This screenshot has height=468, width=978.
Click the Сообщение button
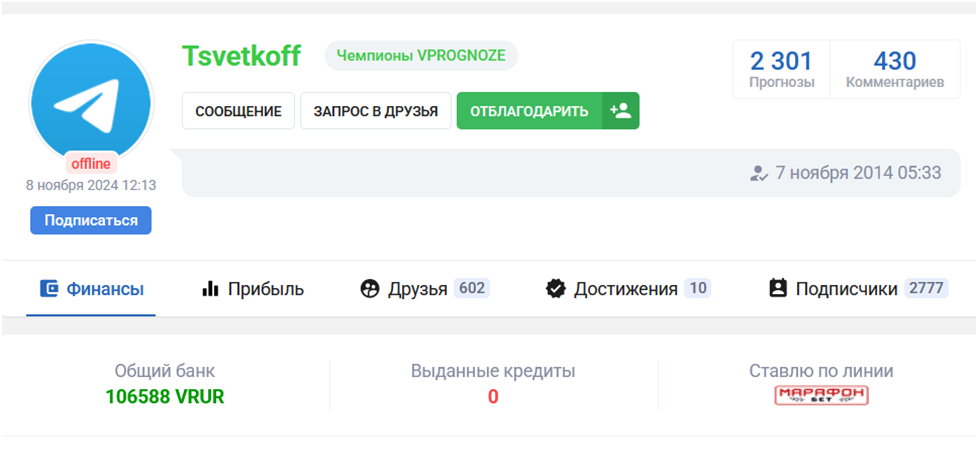(238, 111)
